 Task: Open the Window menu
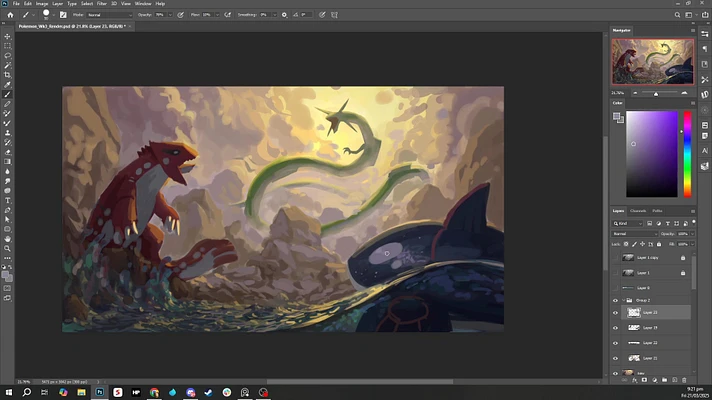(x=143, y=4)
